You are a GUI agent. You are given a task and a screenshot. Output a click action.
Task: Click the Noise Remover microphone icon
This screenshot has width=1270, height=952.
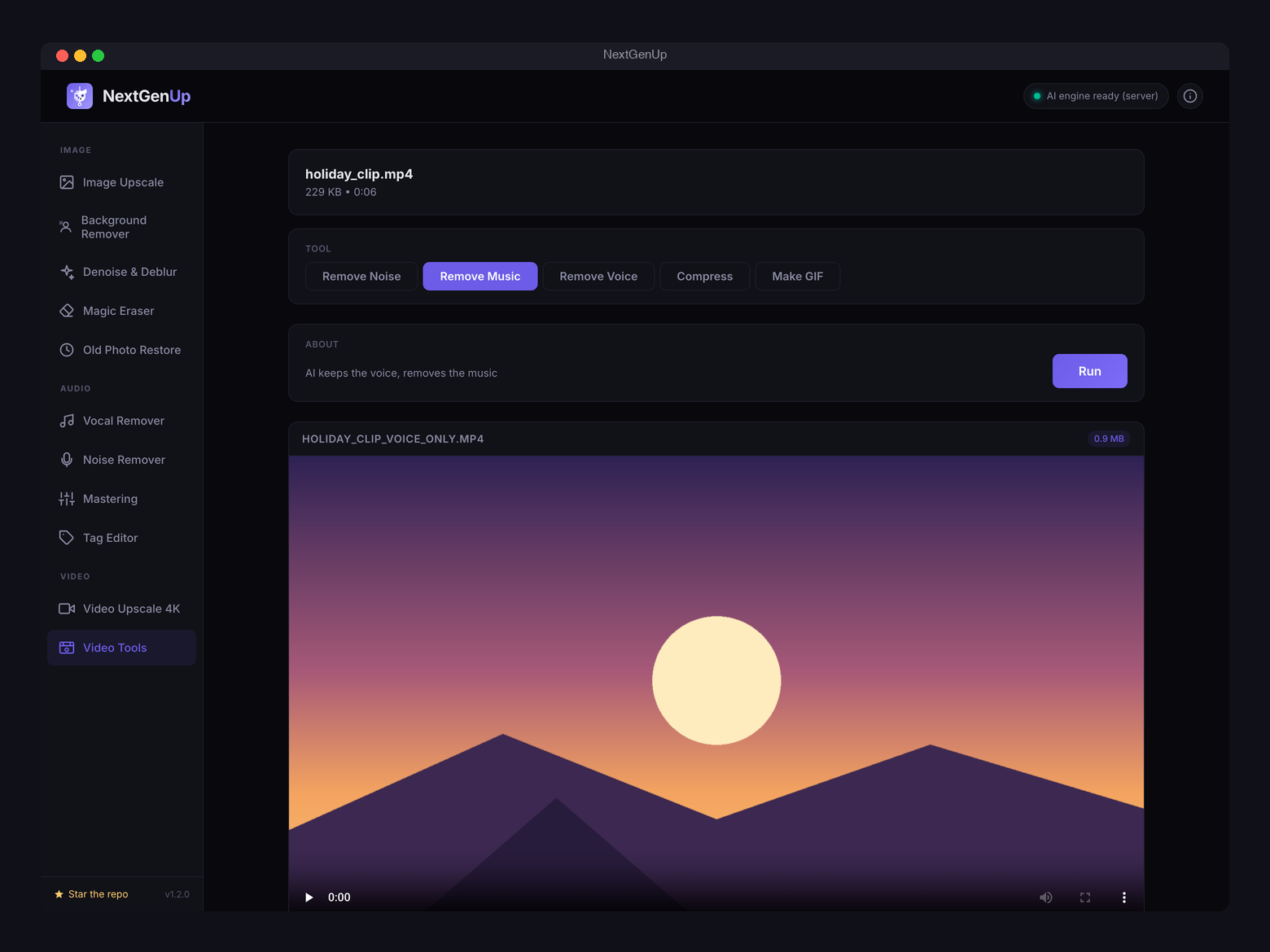point(67,460)
